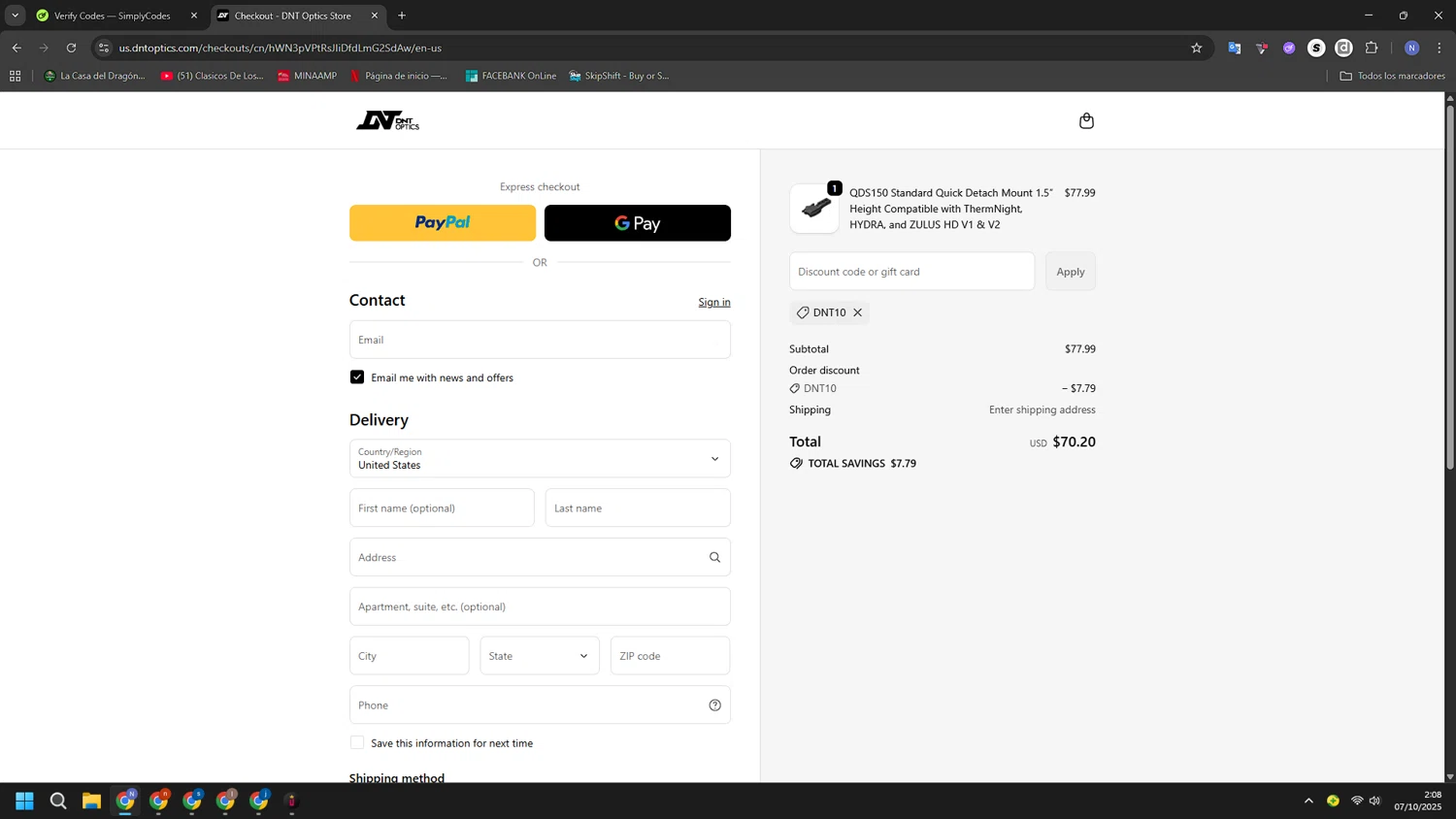Switch to the Checkout DNT Optics Store tab
Screen dimensions: 1456x819
[292, 16]
